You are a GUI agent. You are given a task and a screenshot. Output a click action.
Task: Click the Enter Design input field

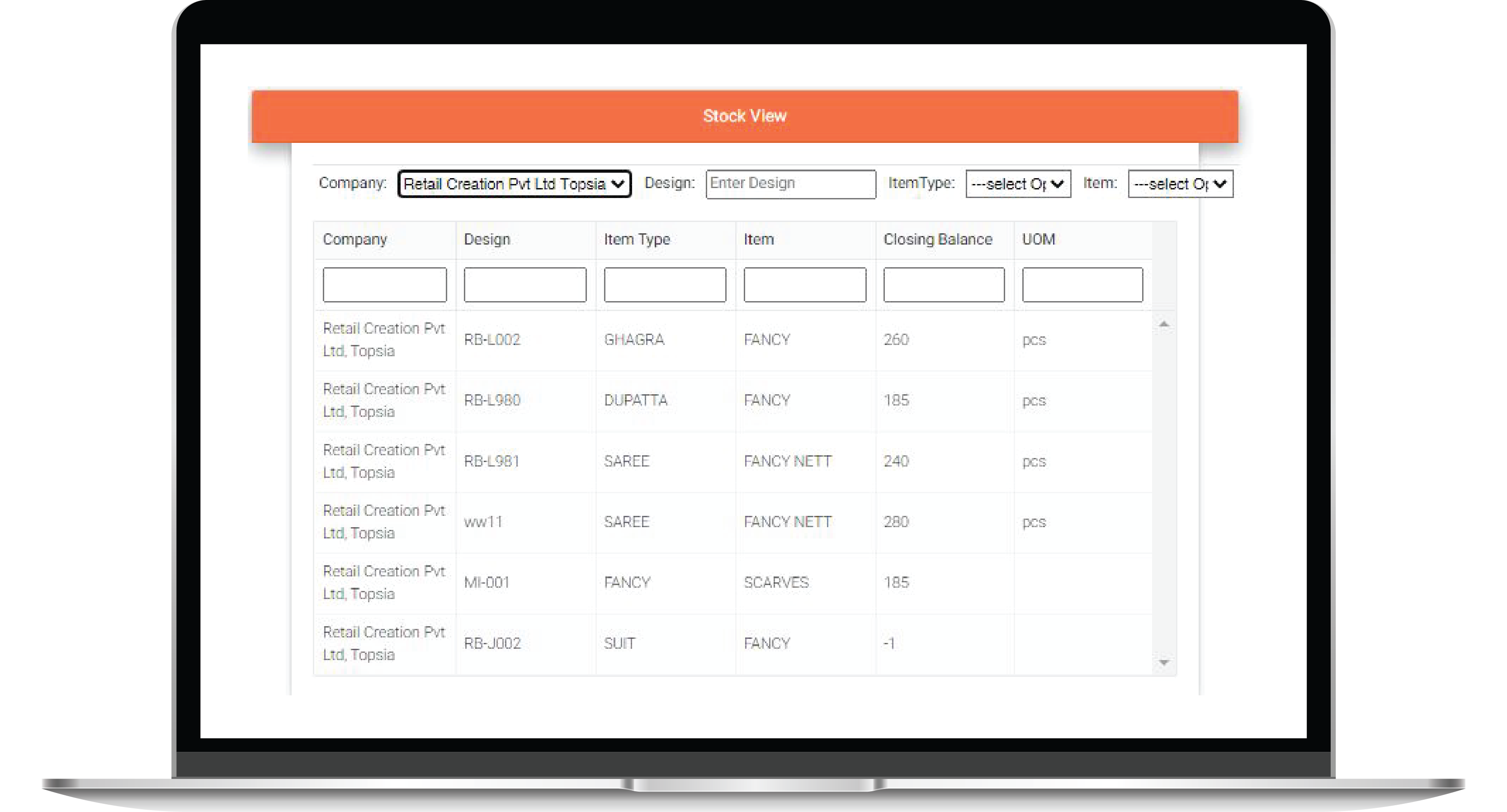pos(790,184)
